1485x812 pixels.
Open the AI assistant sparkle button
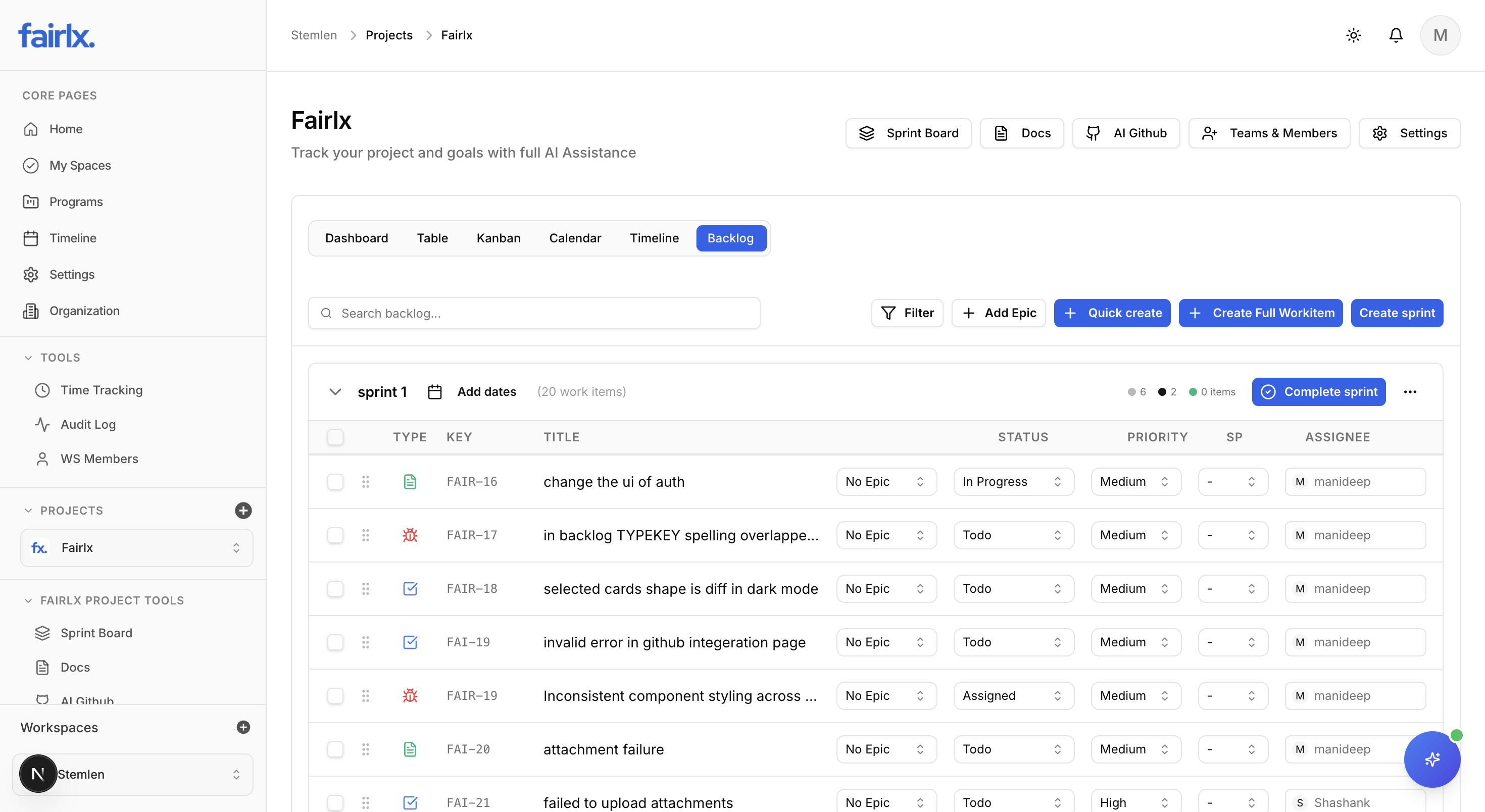[x=1432, y=759]
